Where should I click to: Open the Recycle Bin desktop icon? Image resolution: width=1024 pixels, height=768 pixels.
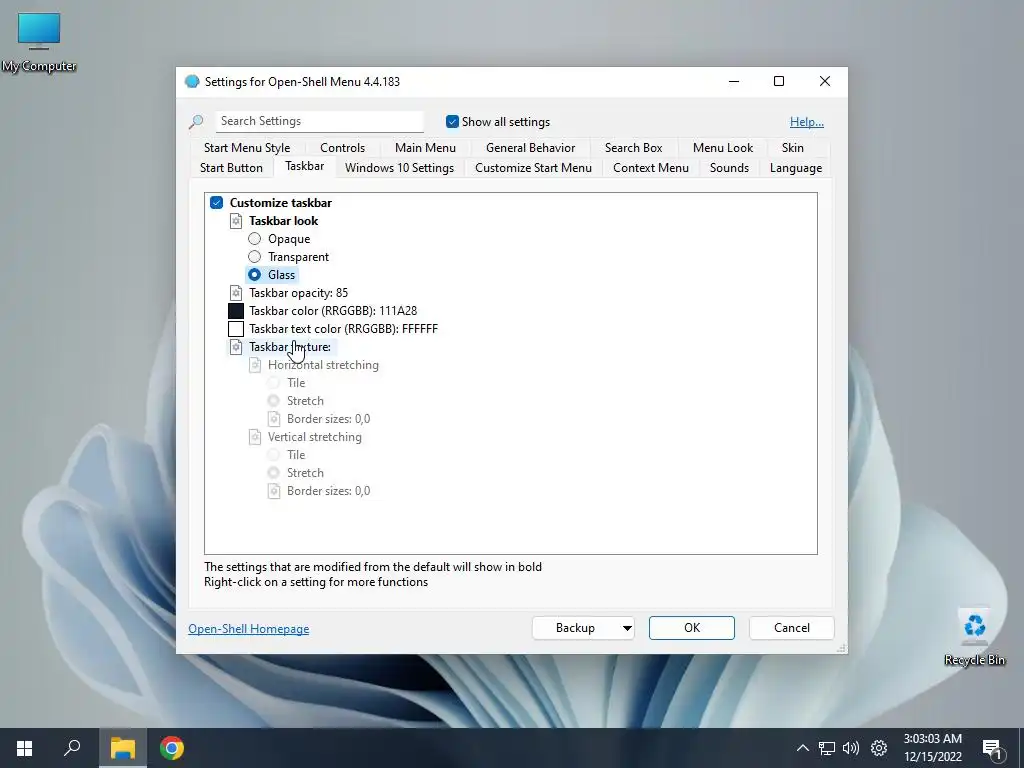(974, 637)
